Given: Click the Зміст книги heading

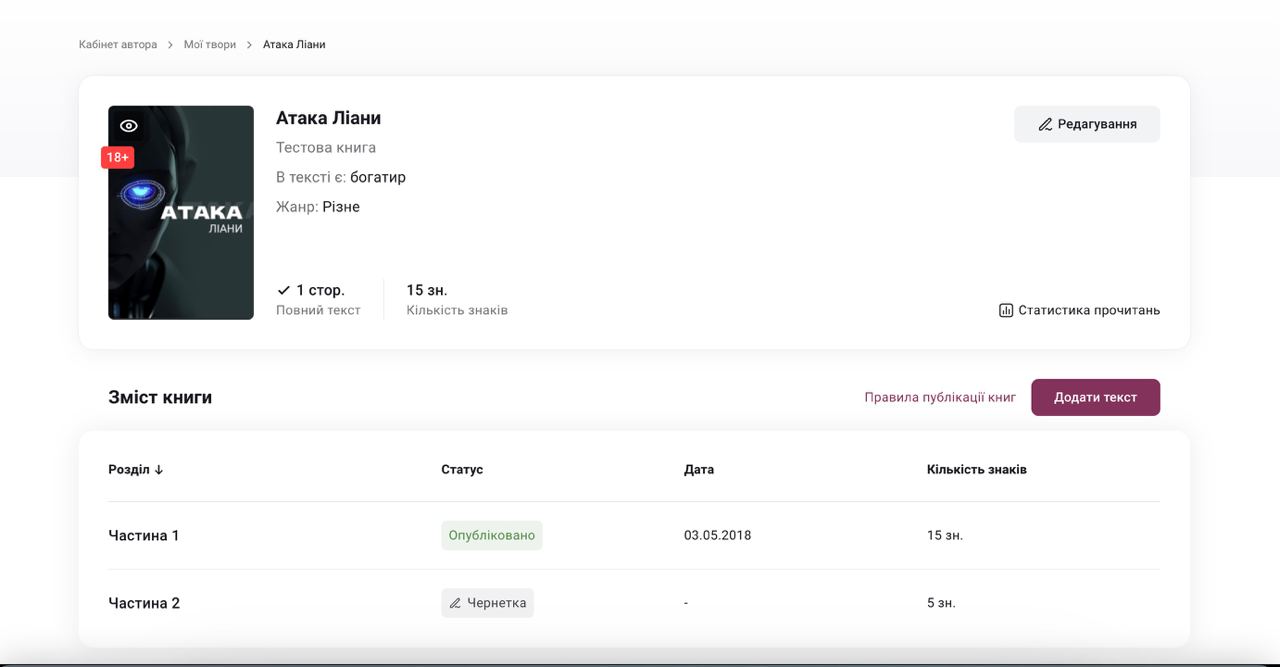Looking at the screenshot, I should [160, 397].
